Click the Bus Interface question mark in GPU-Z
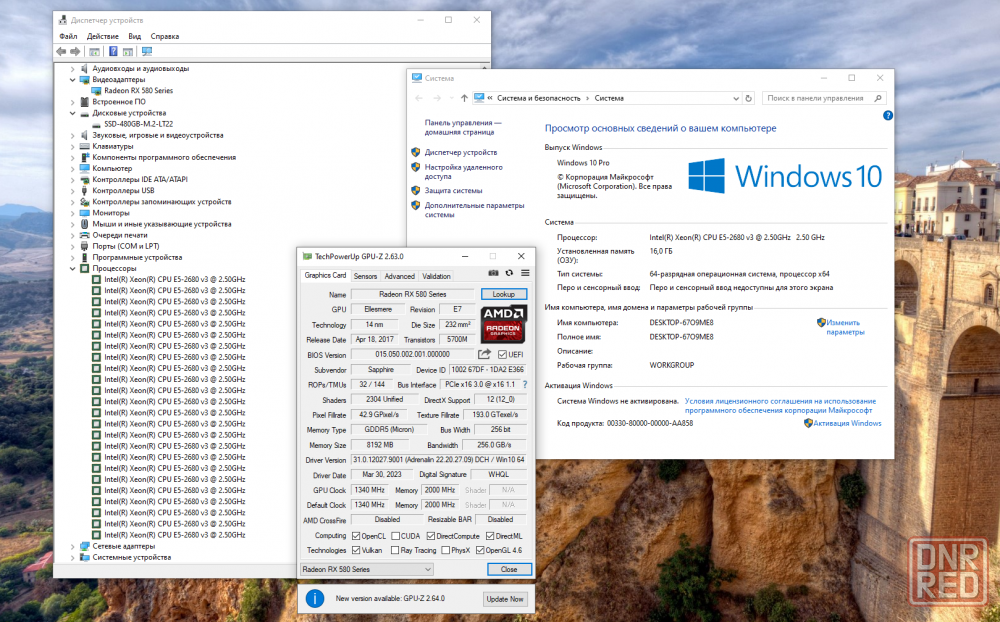Viewport: 1000px width, 622px height. point(525,385)
